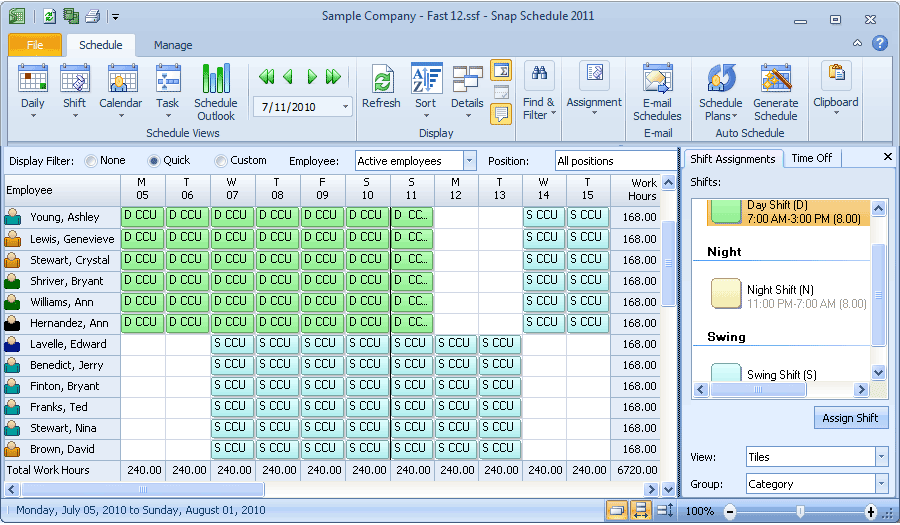The height and width of the screenshot is (525, 900).
Task: Increase zoom with plus button
Action: (x=871, y=511)
